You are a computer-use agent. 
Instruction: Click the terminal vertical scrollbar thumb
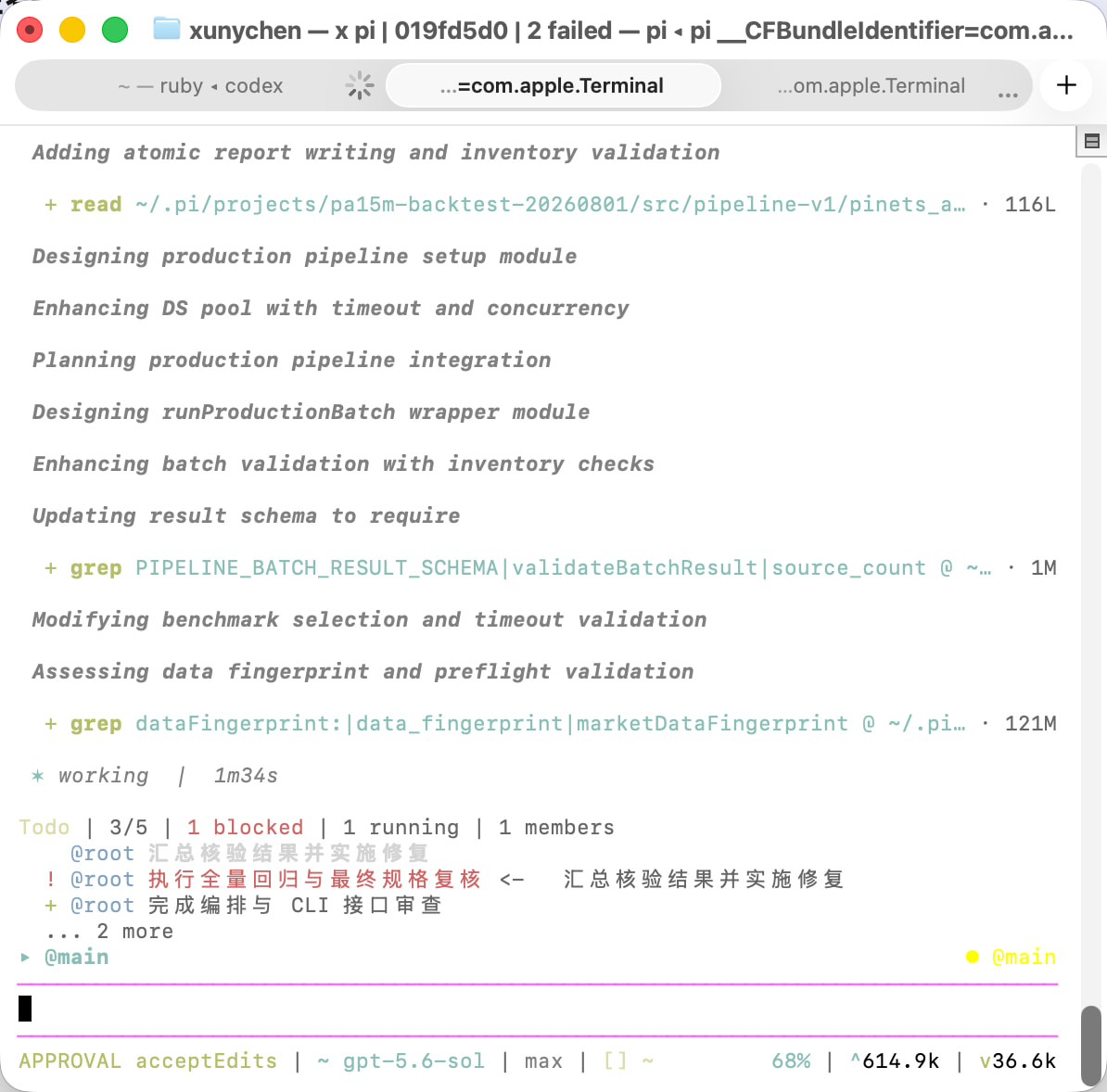(x=1091, y=1047)
